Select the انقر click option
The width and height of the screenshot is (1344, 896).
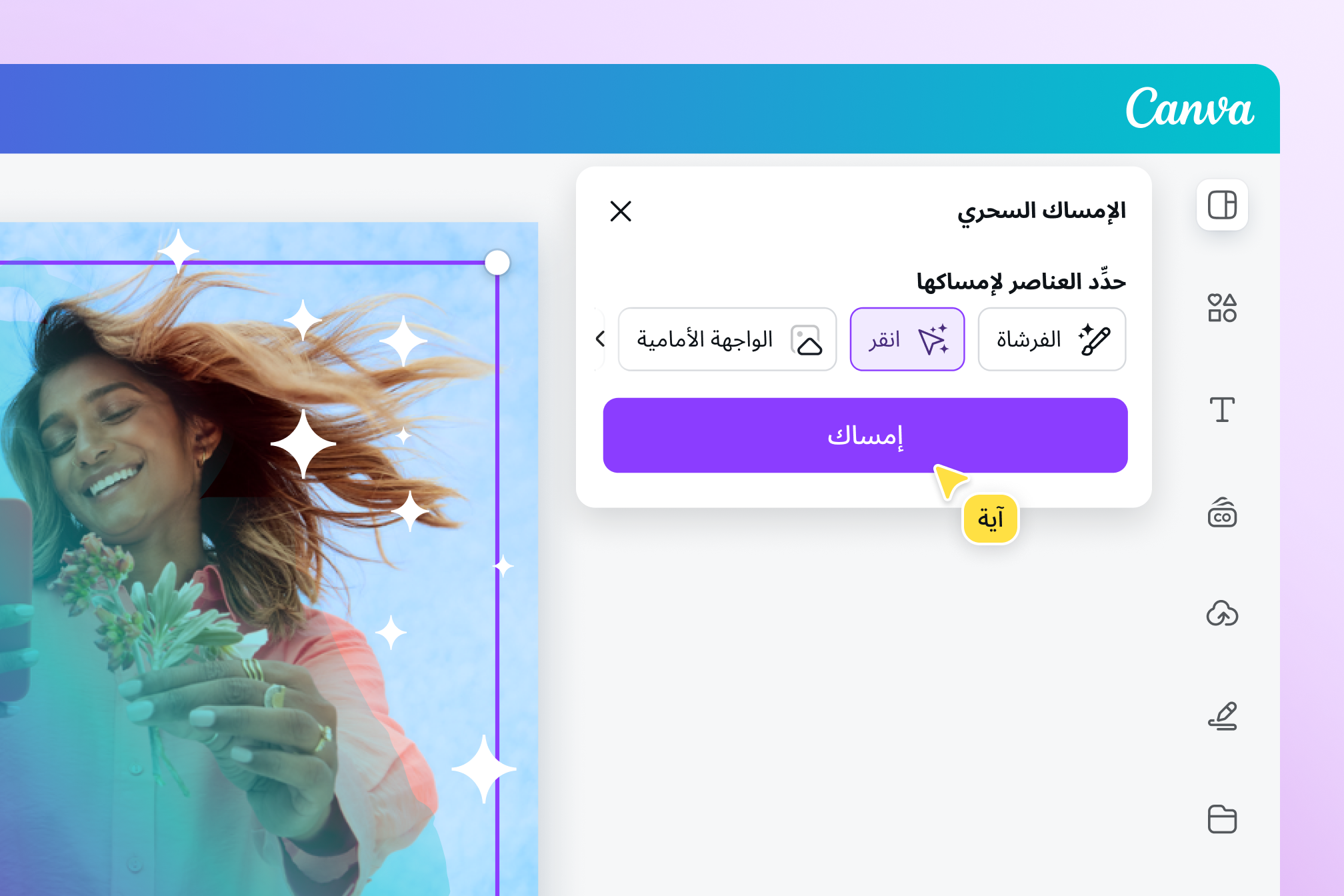coord(907,339)
